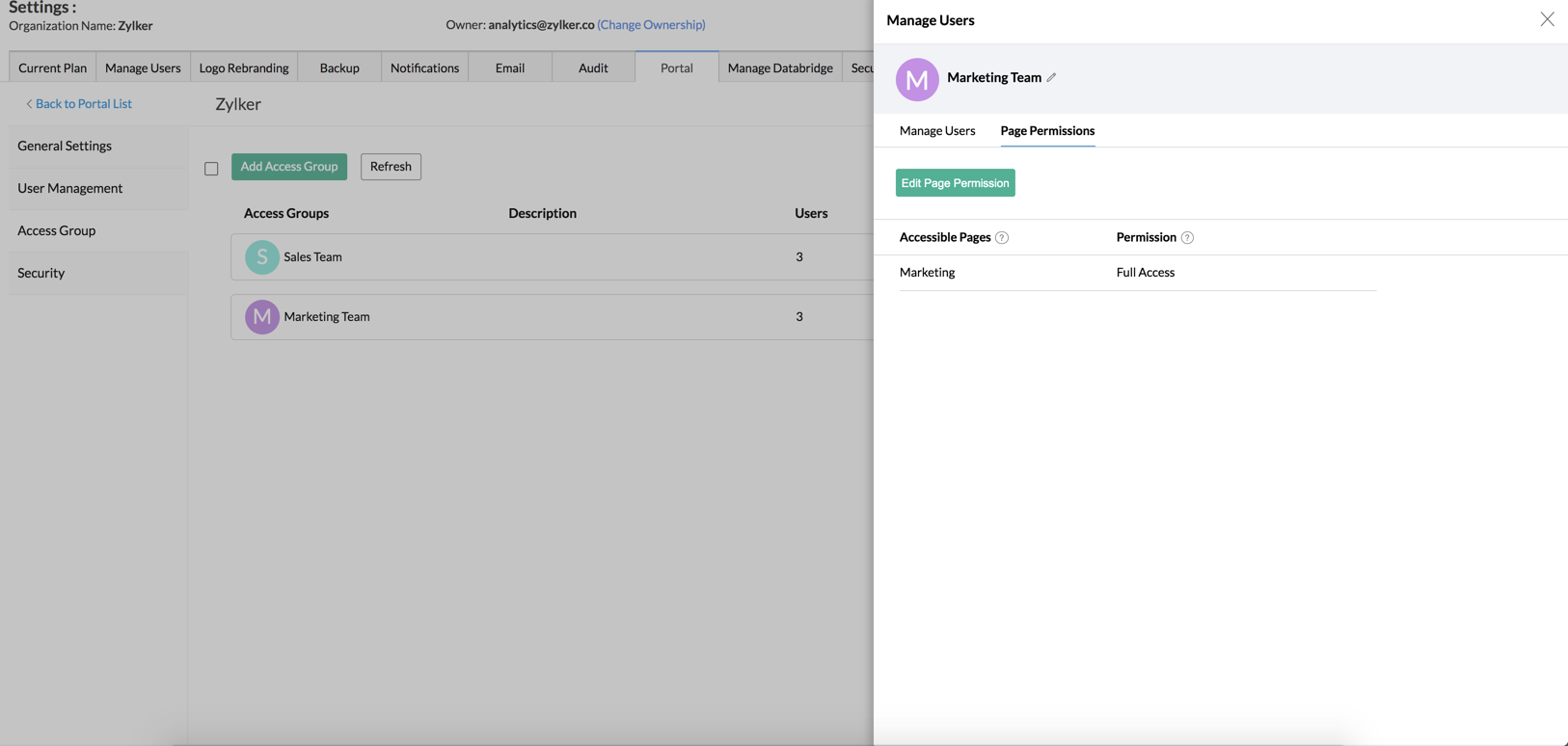Image resolution: width=1568 pixels, height=746 pixels.
Task: Click the Sales Team user count 3
Action: pos(799,257)
